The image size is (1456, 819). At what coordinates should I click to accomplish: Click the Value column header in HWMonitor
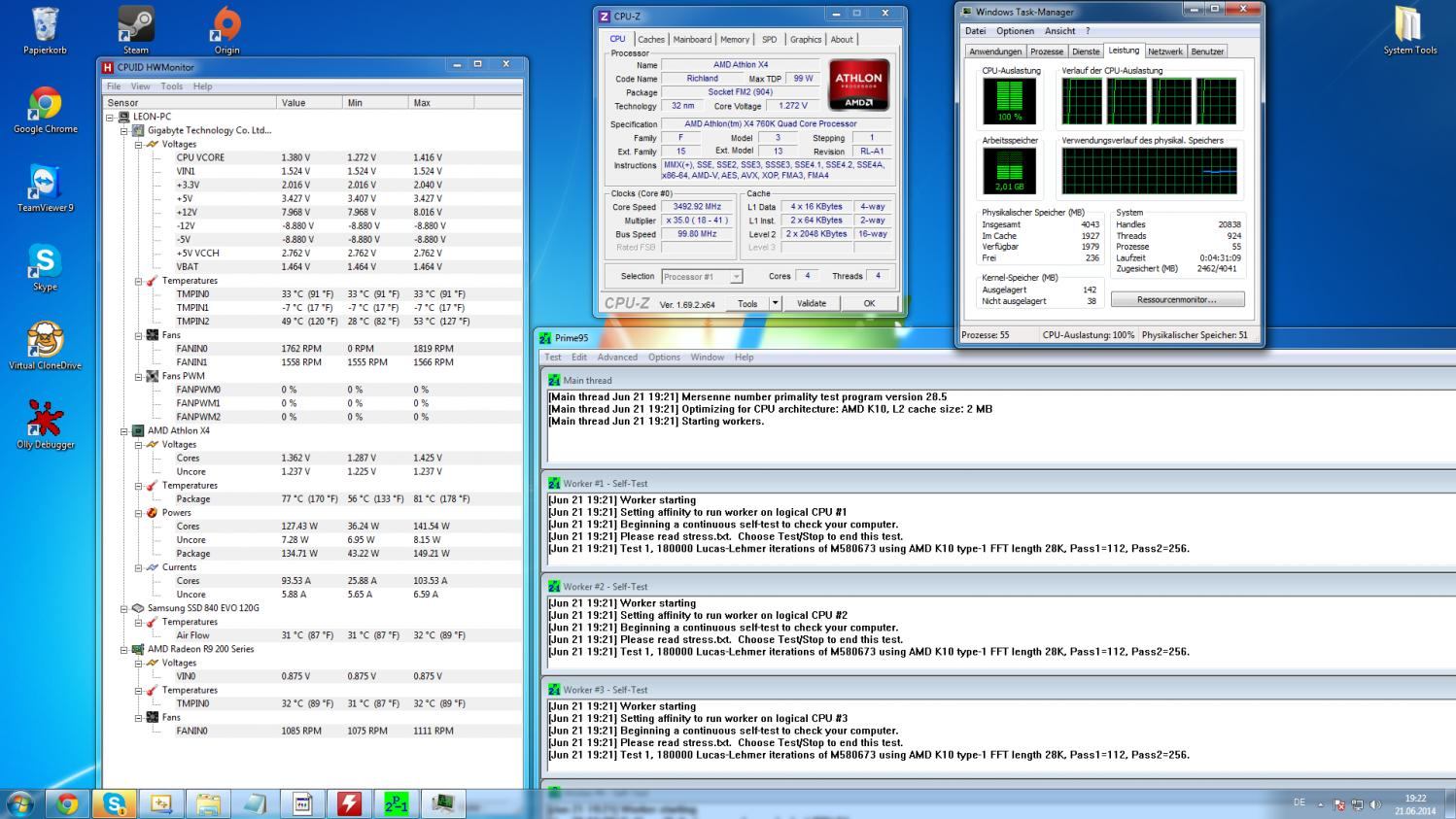(x=310, y=102)
